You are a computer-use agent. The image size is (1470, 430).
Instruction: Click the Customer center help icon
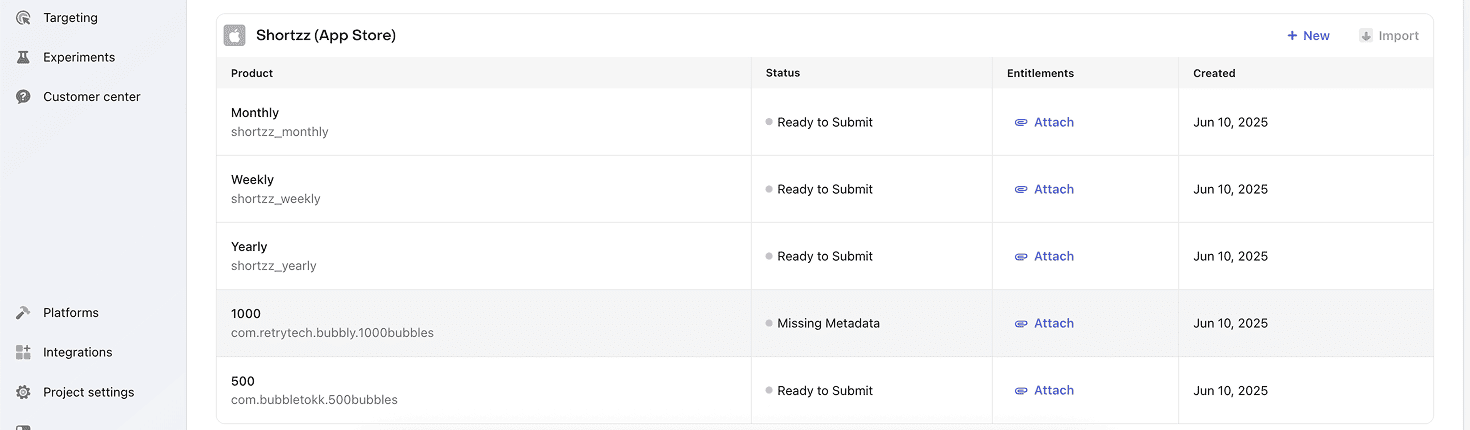tap(23, 97)
